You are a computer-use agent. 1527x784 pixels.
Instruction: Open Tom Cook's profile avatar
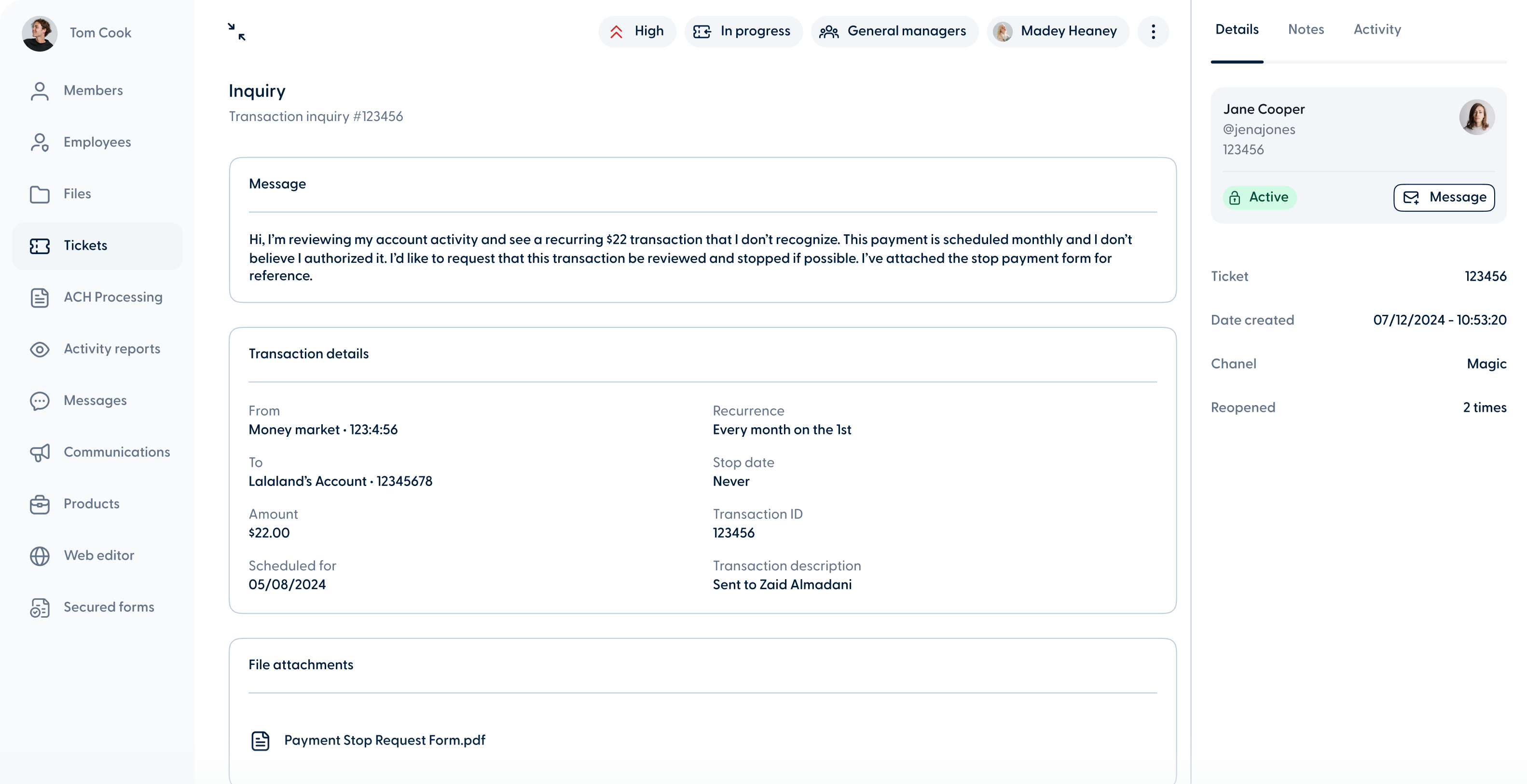tap(39, 33)
